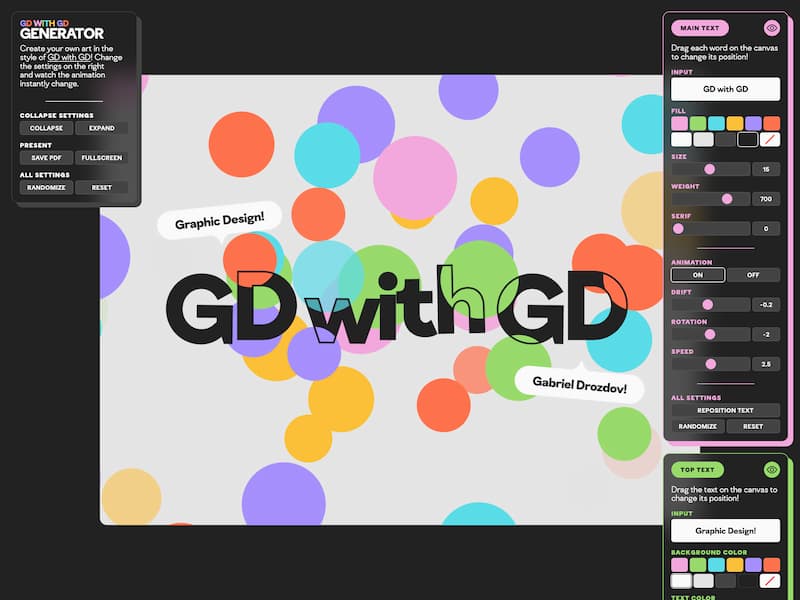Expand all settings panels
This screenshot has width=800, height=600.
point(101,128)
